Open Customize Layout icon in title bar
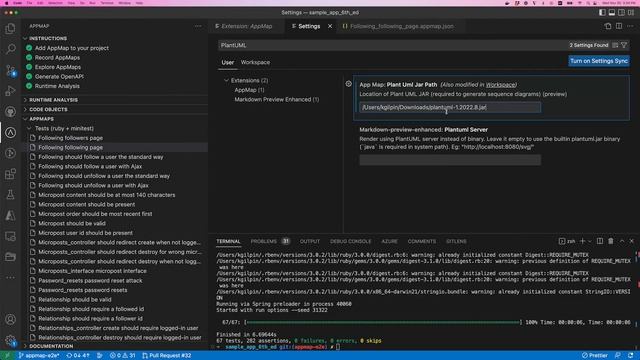The height and width of the screenshot is (360, 640). pyautogui.click(x=631, y=13)
